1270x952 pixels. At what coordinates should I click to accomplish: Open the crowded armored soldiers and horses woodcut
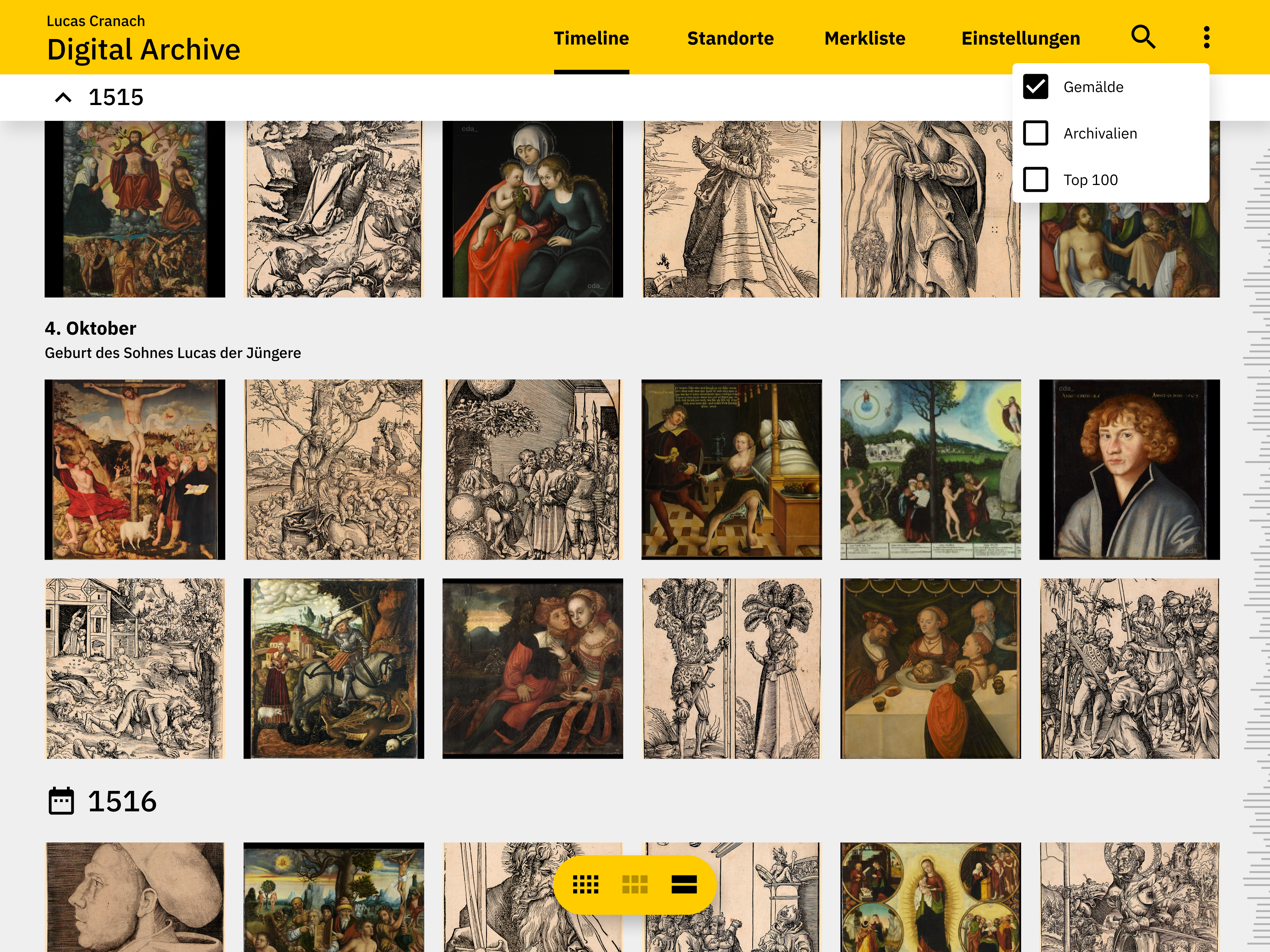point(1129,668)
